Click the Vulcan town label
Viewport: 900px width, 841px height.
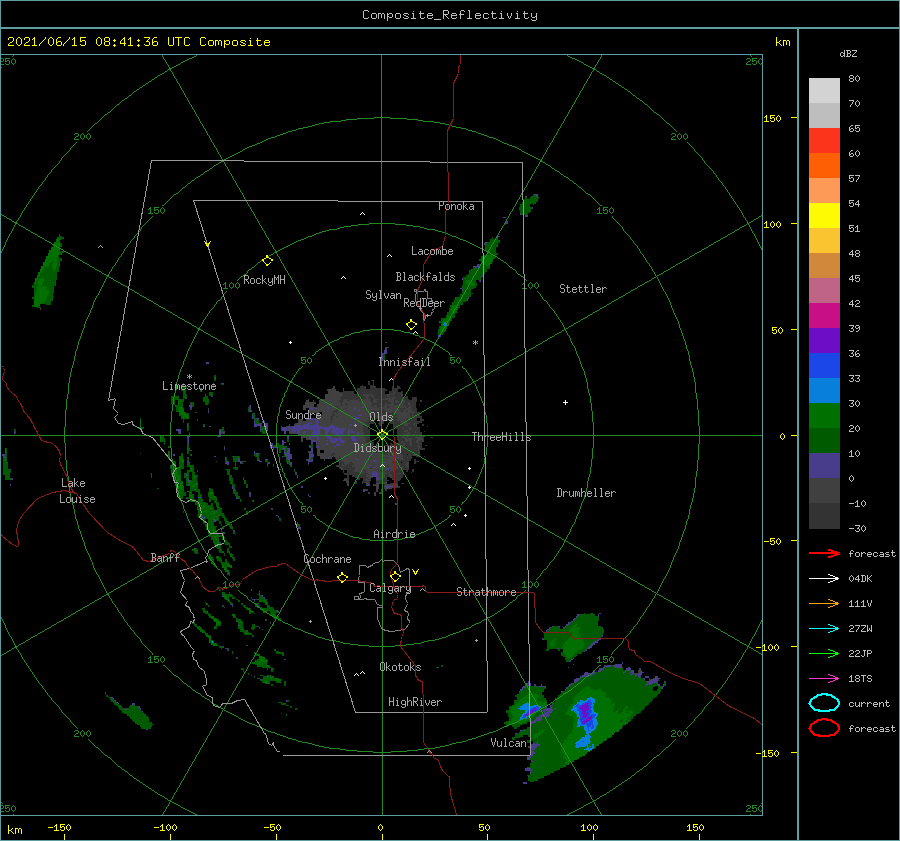508,743
